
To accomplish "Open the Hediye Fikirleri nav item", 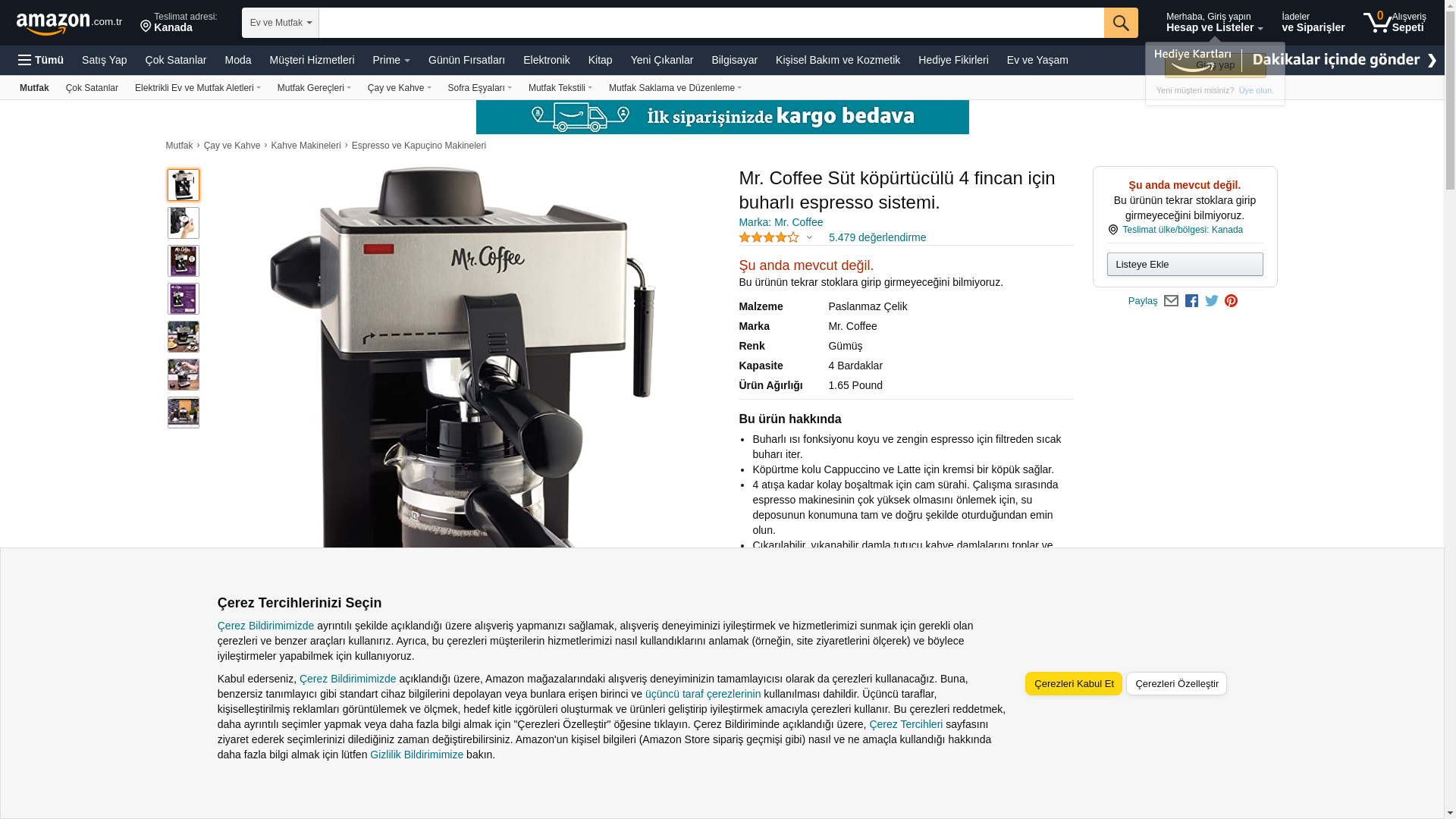I will point(952,60).
